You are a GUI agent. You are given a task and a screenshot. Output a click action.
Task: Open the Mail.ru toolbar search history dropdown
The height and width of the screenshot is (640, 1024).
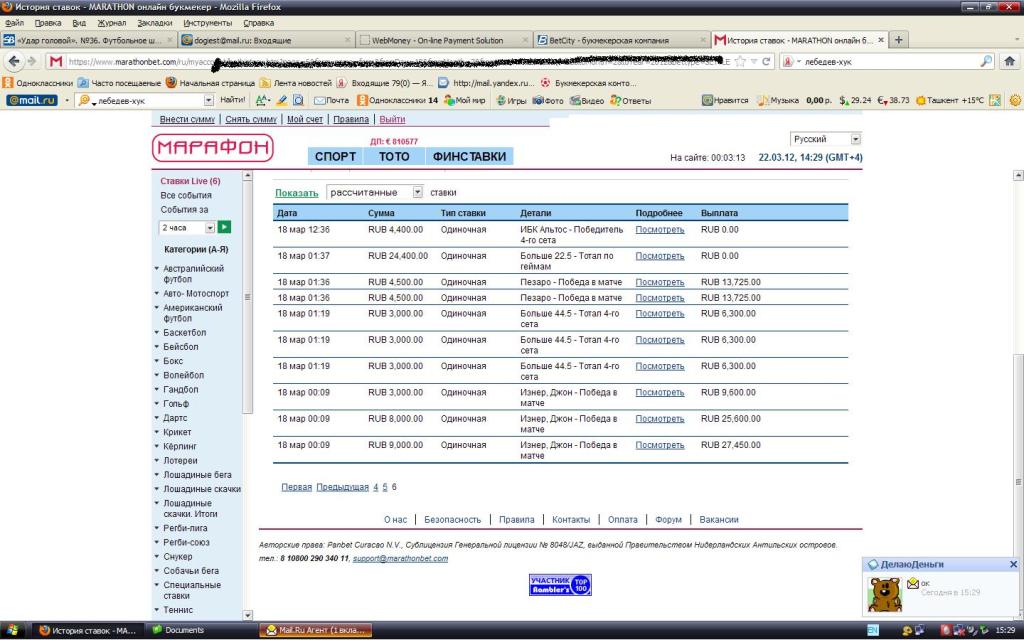208,101
